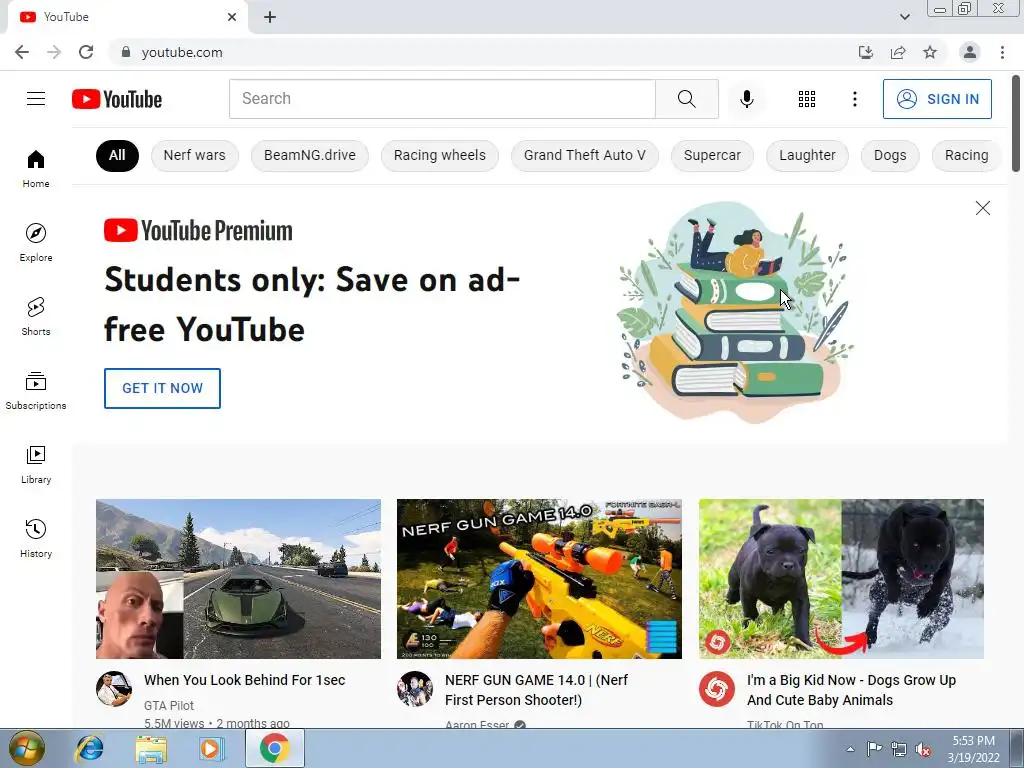Focus the YouTube search field
1024x768 pixels.
pos(442,99)
